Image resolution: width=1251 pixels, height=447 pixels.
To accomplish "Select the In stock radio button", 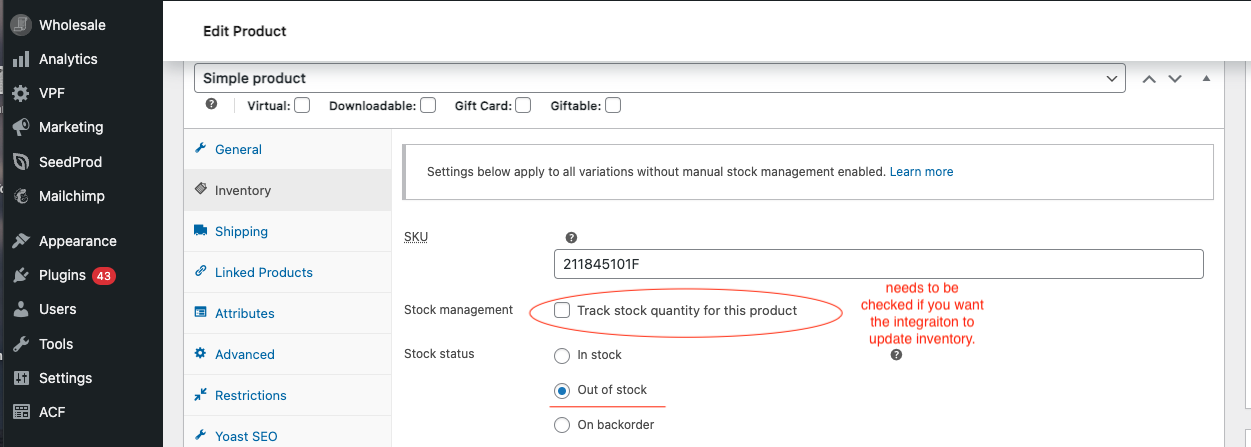I will pyautogui.click(x=562, y=355).
